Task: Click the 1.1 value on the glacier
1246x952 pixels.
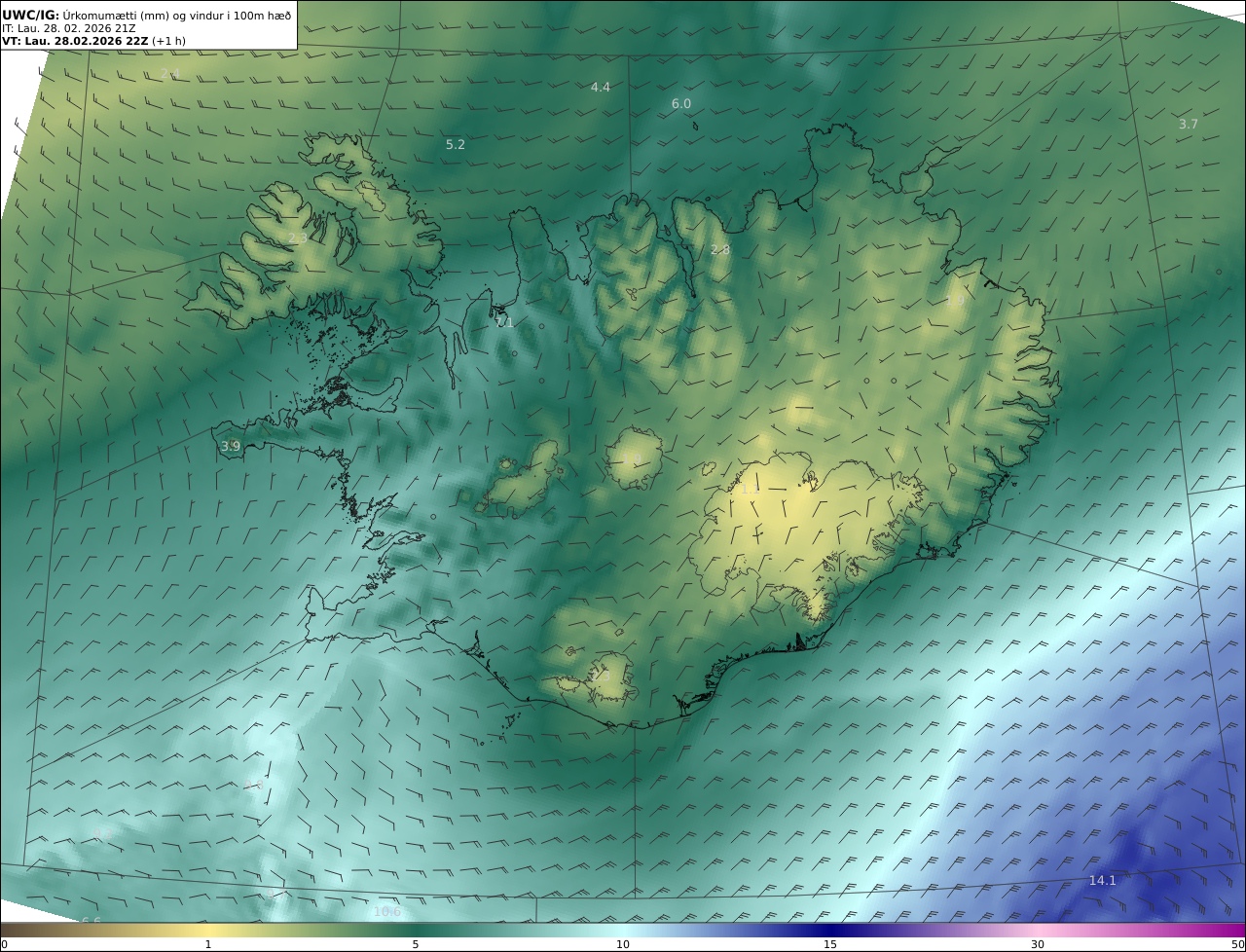Action: [x=750, y=490]
